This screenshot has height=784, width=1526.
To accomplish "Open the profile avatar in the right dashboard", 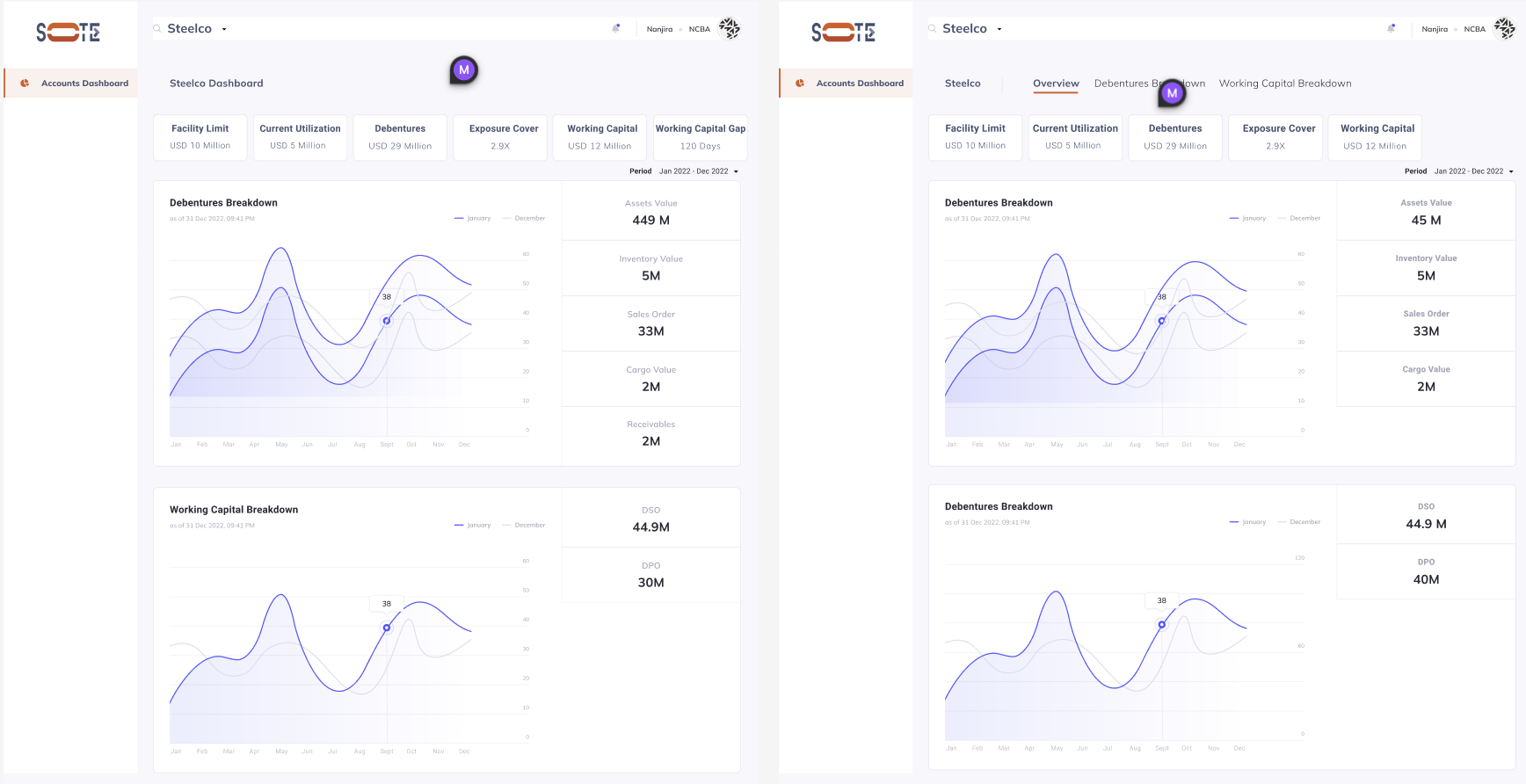I will [x=1505, y=28].
